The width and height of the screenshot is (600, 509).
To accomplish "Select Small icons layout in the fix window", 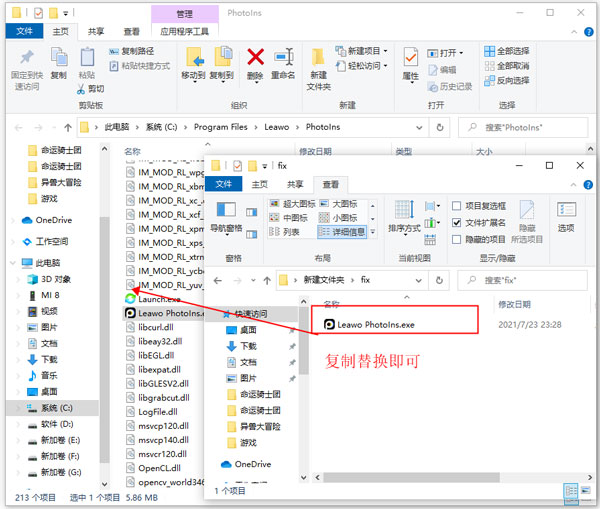I will pos(338,218).
